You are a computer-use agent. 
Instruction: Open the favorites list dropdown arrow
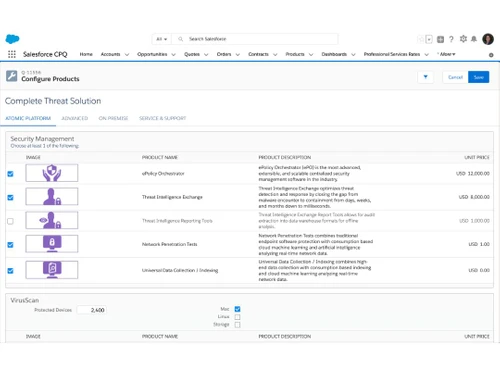[429, 39]
